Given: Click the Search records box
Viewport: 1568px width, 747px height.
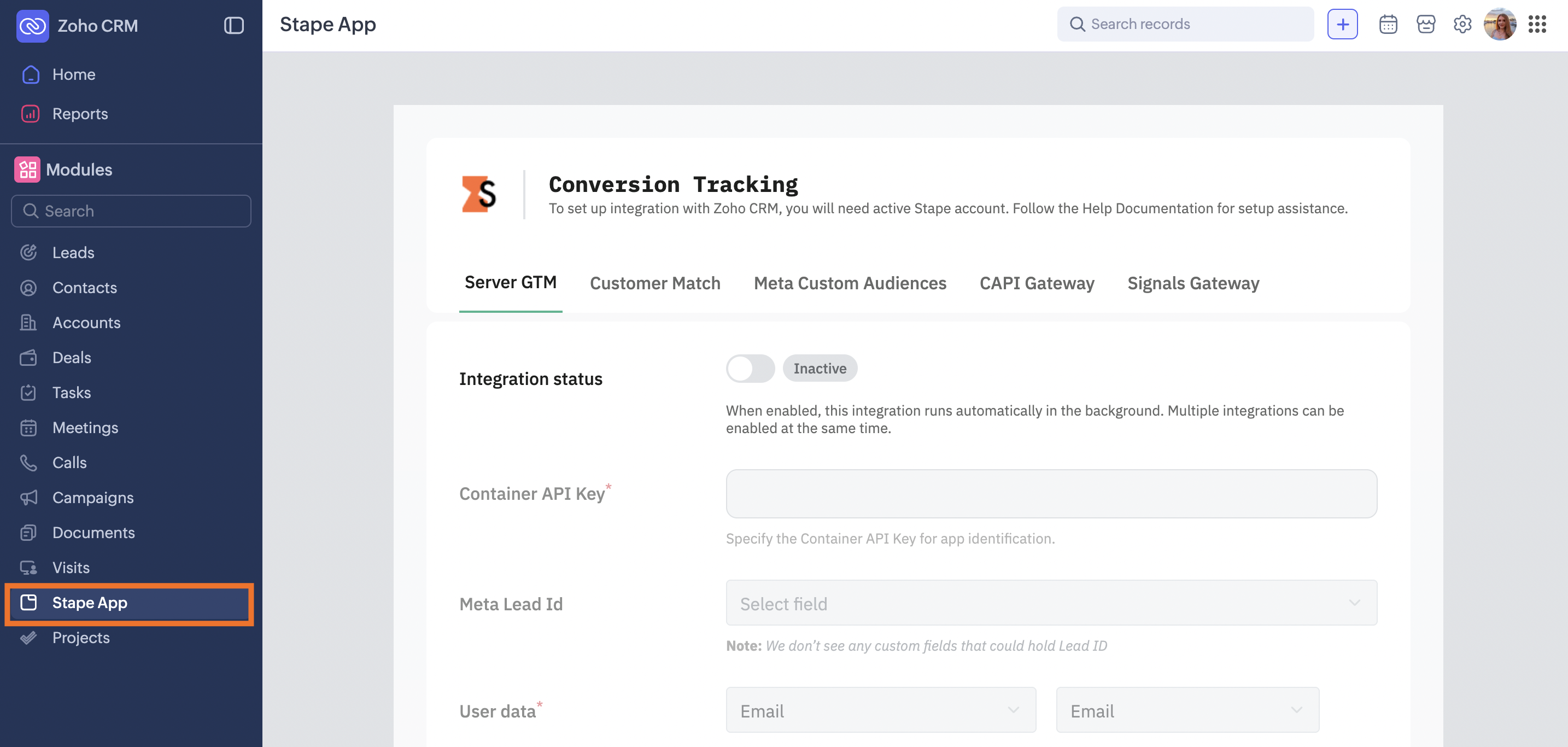Looking at the screenshot, I should 1185,25.
